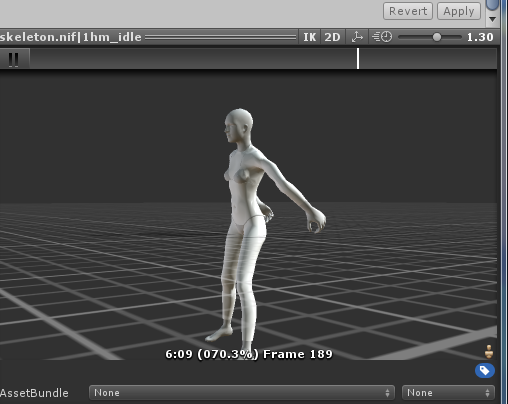This screenshot has height=404, width=508.
Task: Select the 1.30 speed value
Action: 480,37
